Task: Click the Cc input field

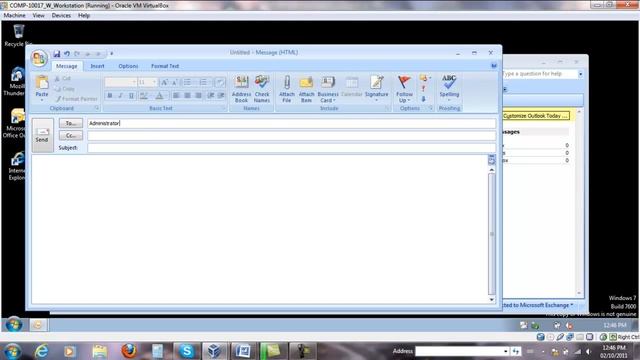Action: coord(291,135)
